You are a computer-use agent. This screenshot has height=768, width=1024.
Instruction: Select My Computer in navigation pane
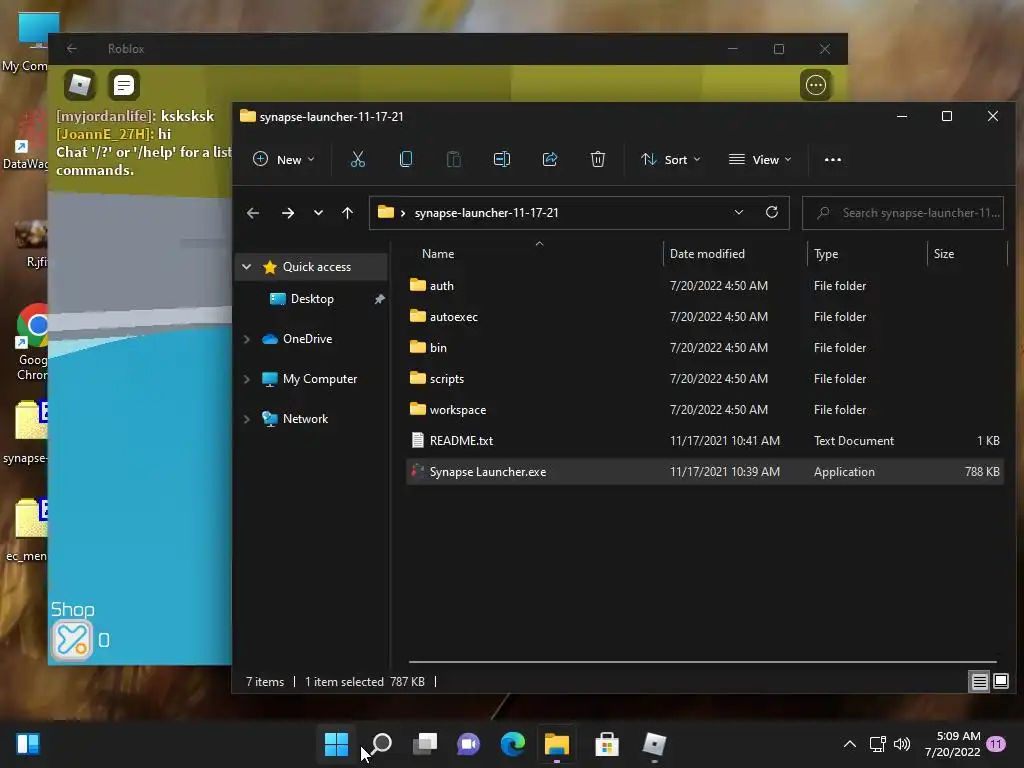pyautogui.click(x=311, y=379)
